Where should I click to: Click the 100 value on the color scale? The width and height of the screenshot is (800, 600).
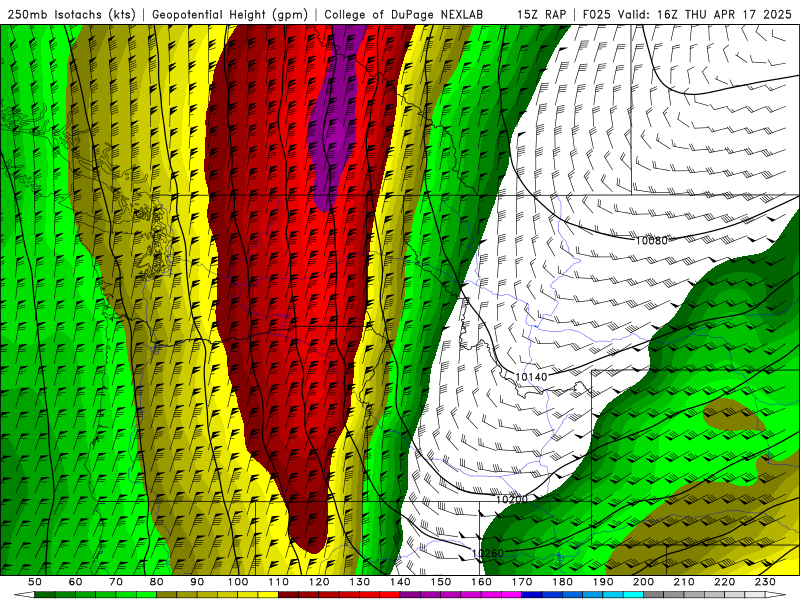click(x=238, y=582)
